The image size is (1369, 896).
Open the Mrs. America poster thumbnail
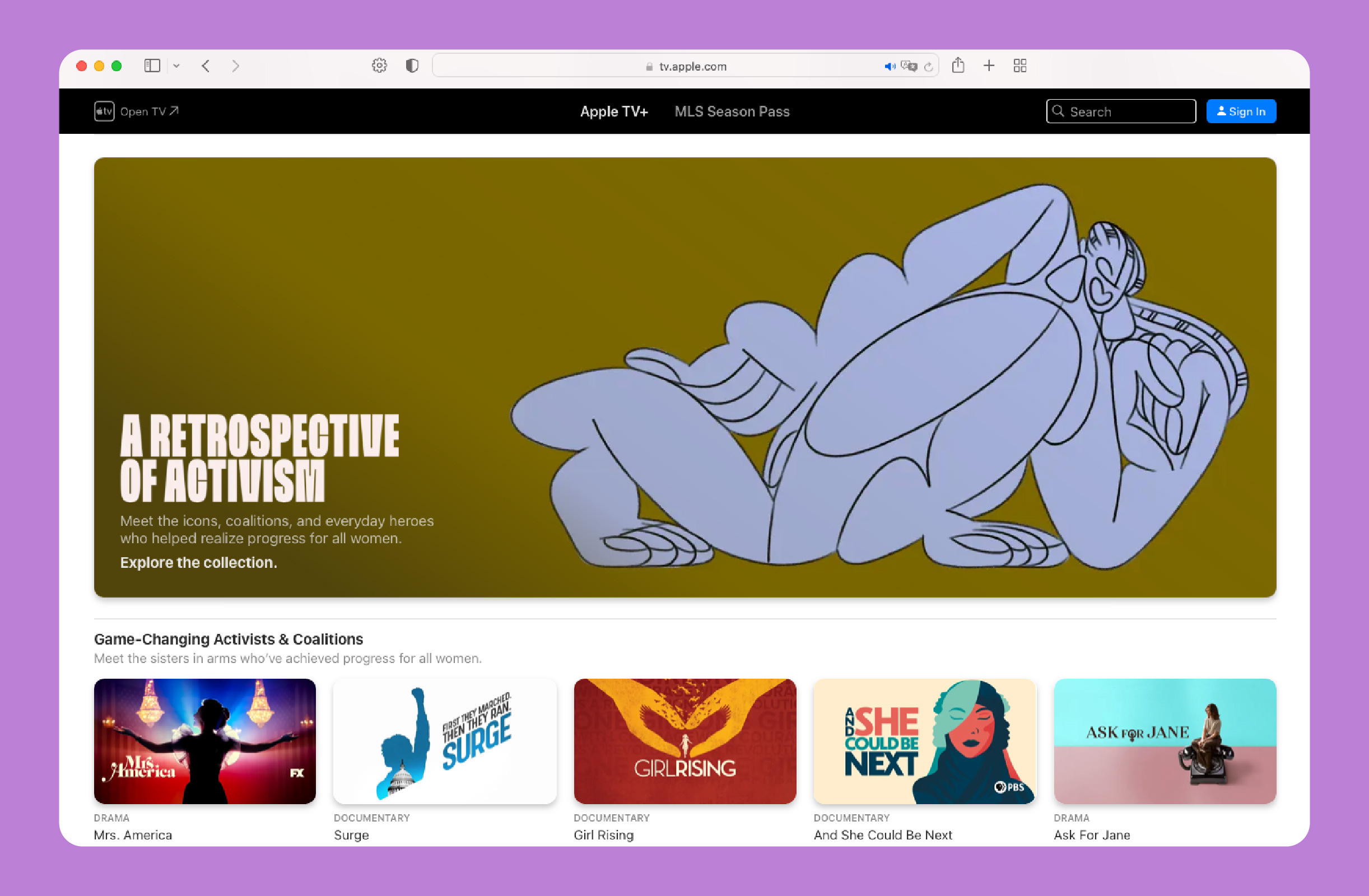[205, 741]
